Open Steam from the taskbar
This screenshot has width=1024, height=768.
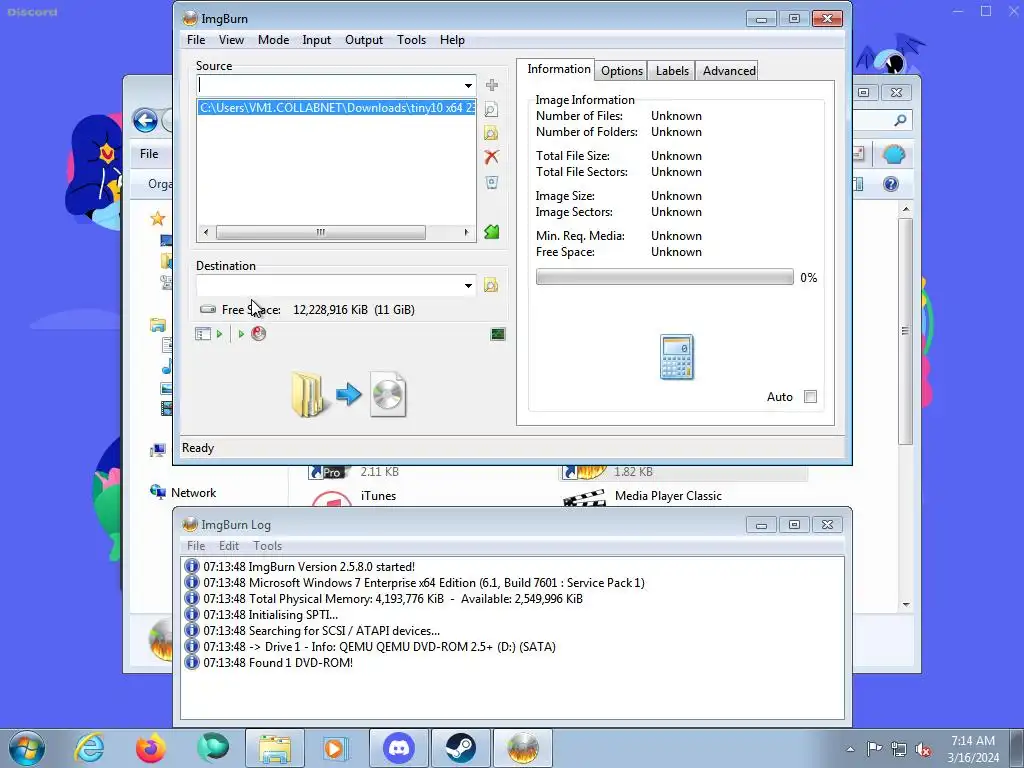tap(460, 748)
